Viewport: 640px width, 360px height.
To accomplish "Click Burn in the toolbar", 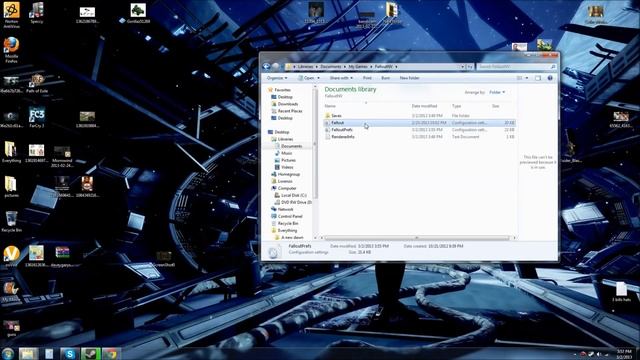I will point(386,78).
